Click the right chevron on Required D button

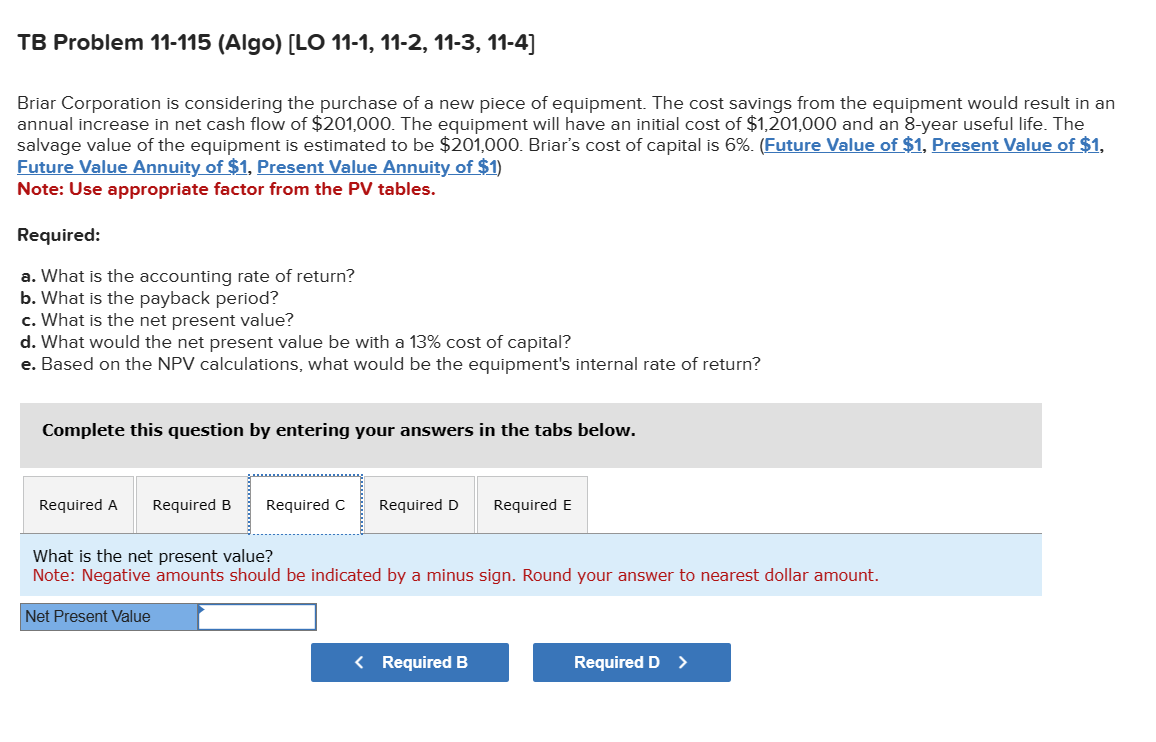click(x=685, y=662)
